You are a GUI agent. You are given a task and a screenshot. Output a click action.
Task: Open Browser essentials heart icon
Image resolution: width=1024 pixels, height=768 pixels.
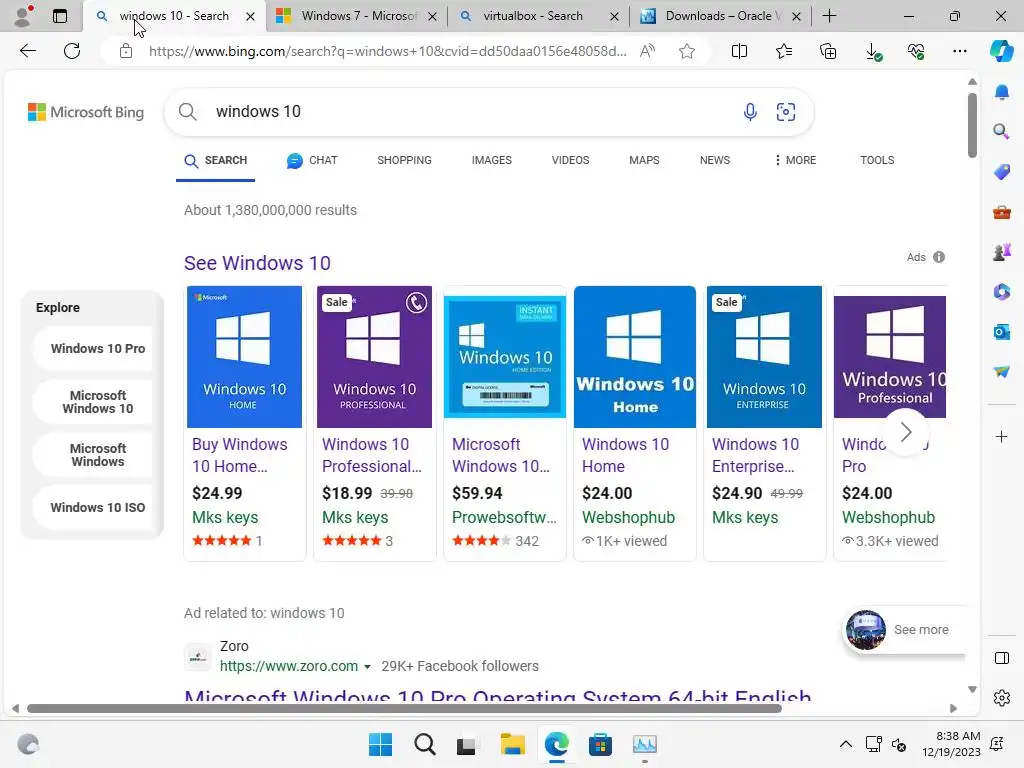pyautogui.click(x=916, y=51)
